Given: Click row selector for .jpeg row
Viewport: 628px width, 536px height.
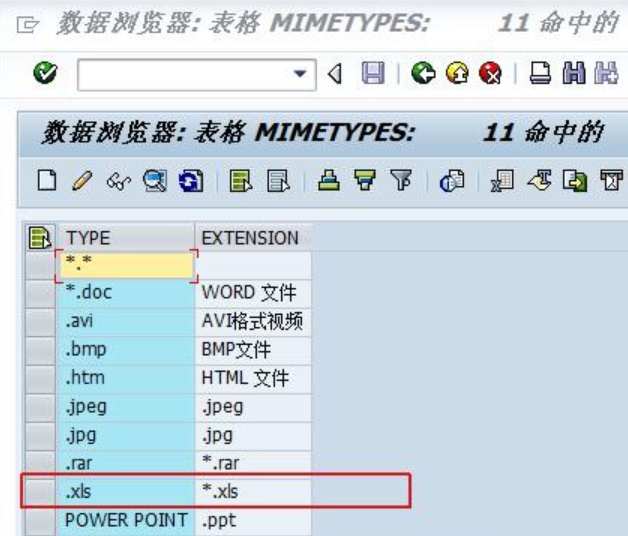Looking at the screenshot, I should [40, 408].
